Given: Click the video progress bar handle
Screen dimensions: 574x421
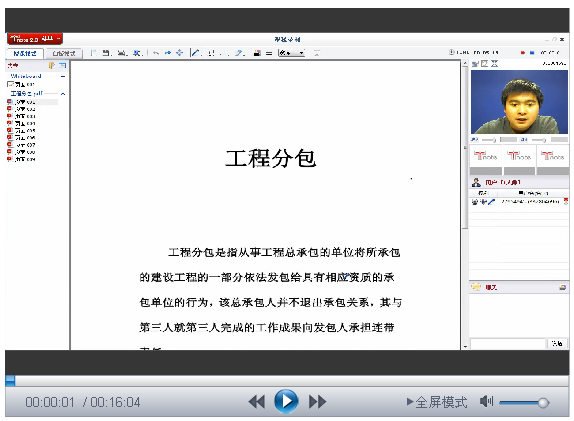Looking at the screenshot, I should [10, 381].
